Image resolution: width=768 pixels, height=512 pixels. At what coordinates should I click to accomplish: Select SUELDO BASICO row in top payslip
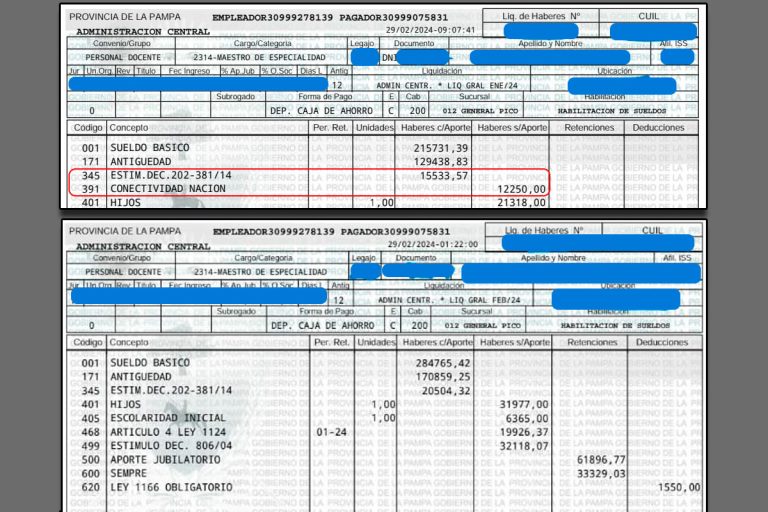point(383,148)
